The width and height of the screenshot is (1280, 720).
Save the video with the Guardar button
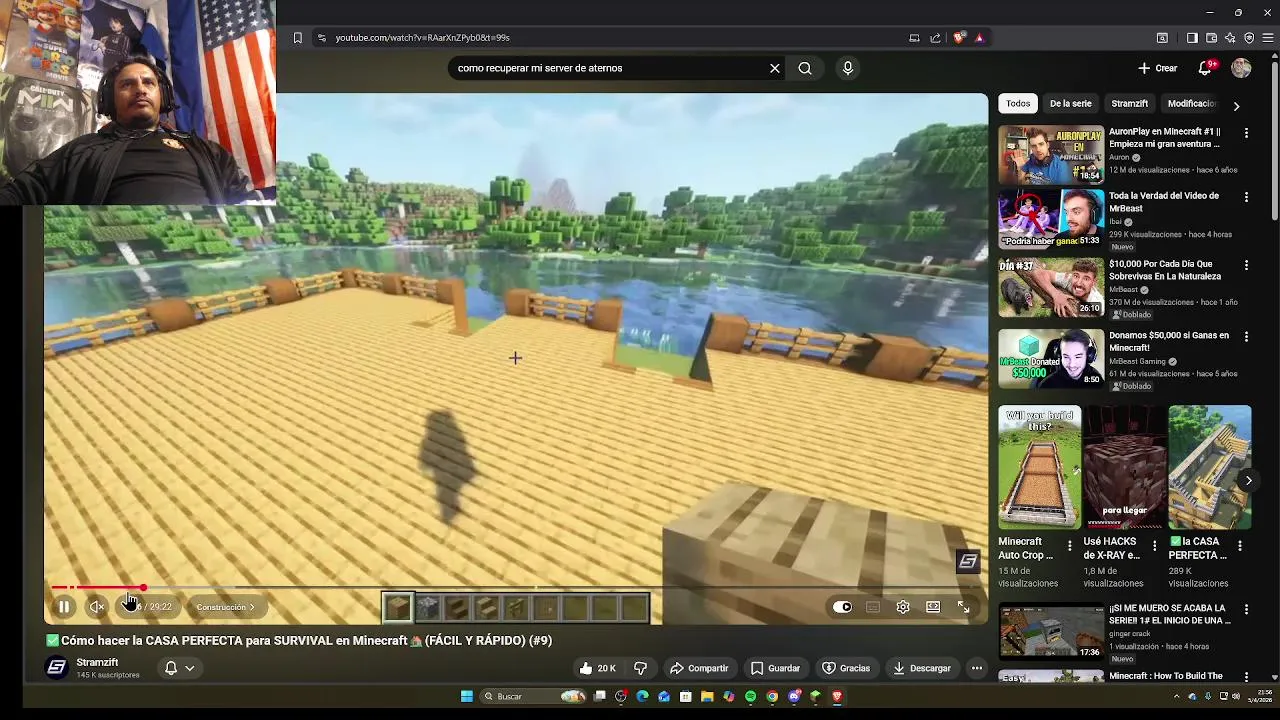(x=775, y=668)
